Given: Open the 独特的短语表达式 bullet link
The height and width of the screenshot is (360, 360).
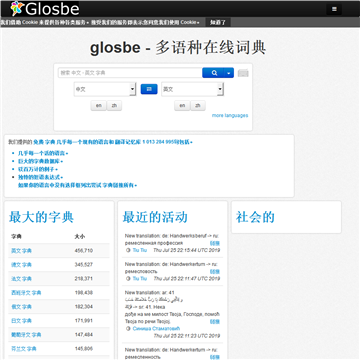Looking at the screenshot, I should [x=39, y=177].
